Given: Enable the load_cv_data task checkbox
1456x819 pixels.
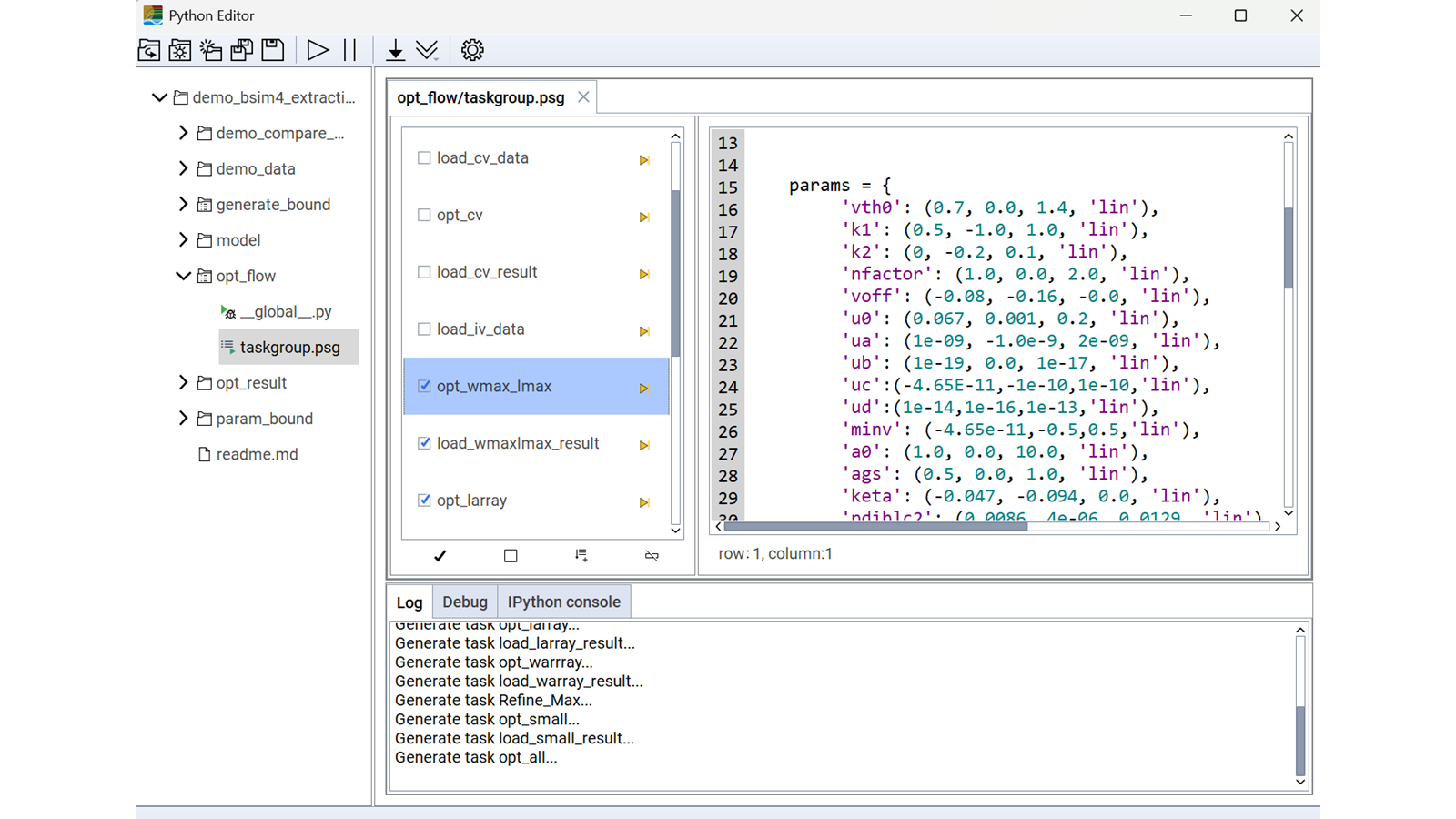Looking at the screenshot, I should point(424,157).
